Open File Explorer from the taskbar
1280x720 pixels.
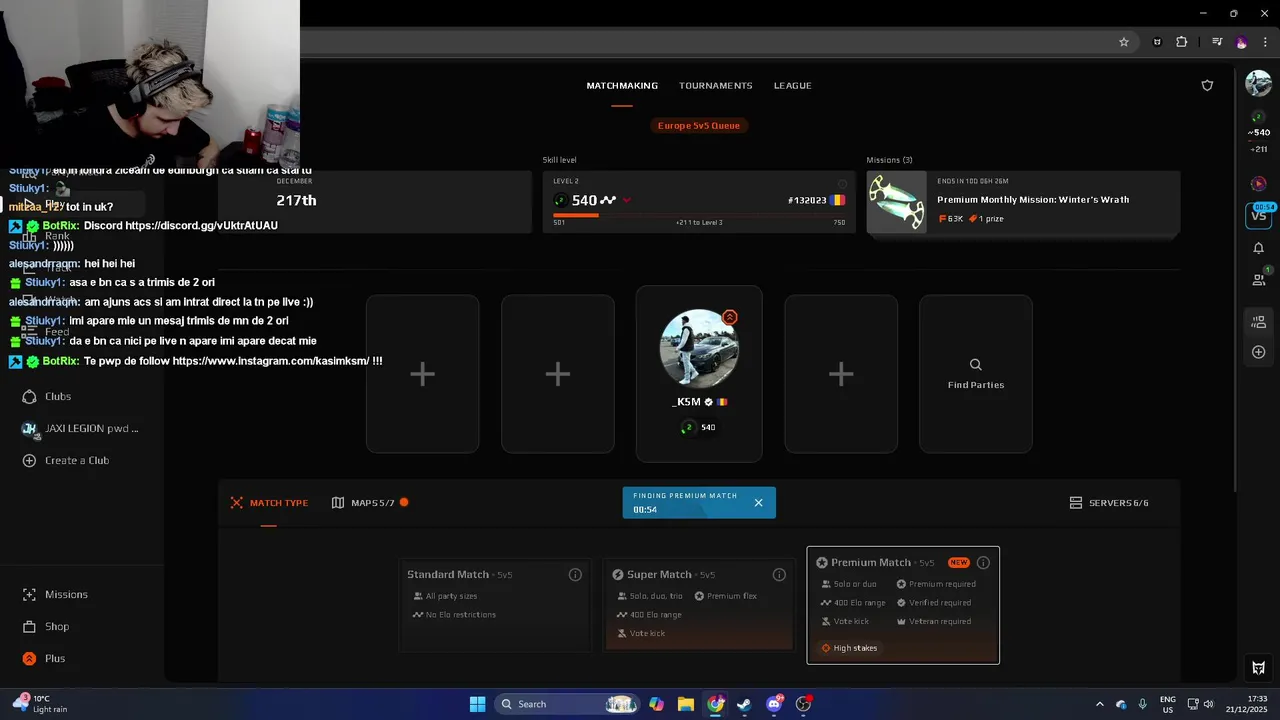pyautogui.click(x=686, y=704)
